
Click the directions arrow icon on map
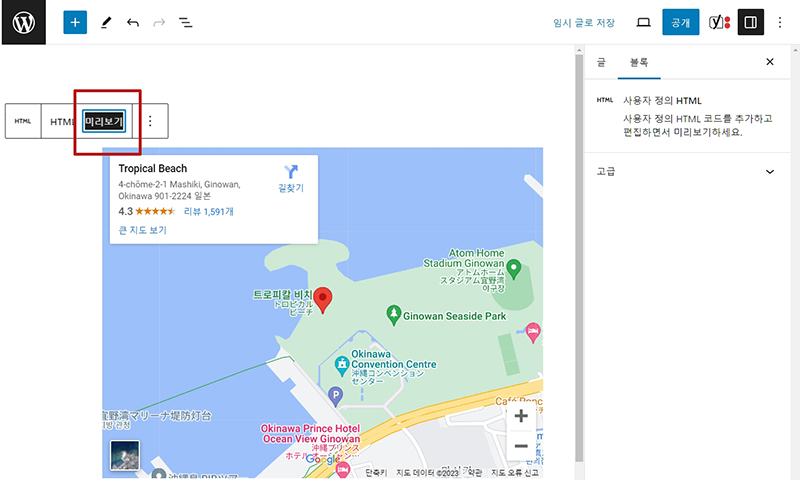click(x=291, y=171)
